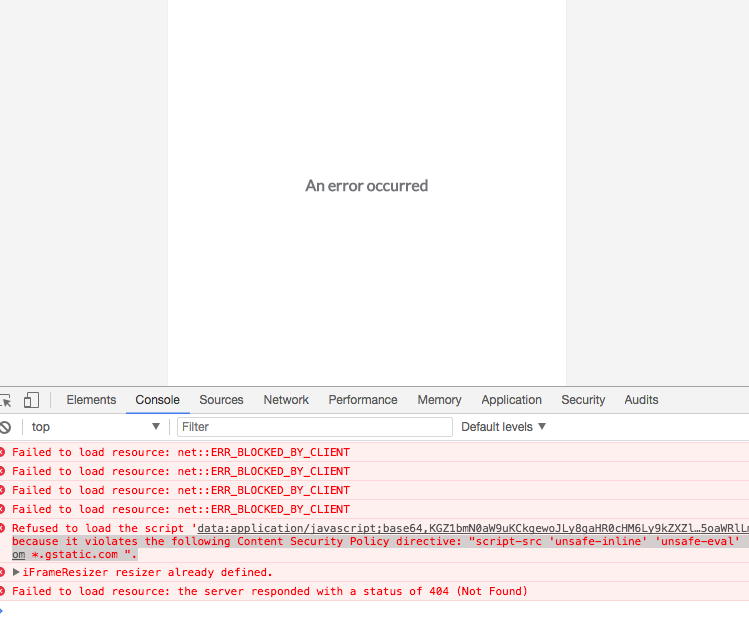The height and width of the screenshot is (624, 749).
Task: Switch to the Application tab
Action: 512,400
